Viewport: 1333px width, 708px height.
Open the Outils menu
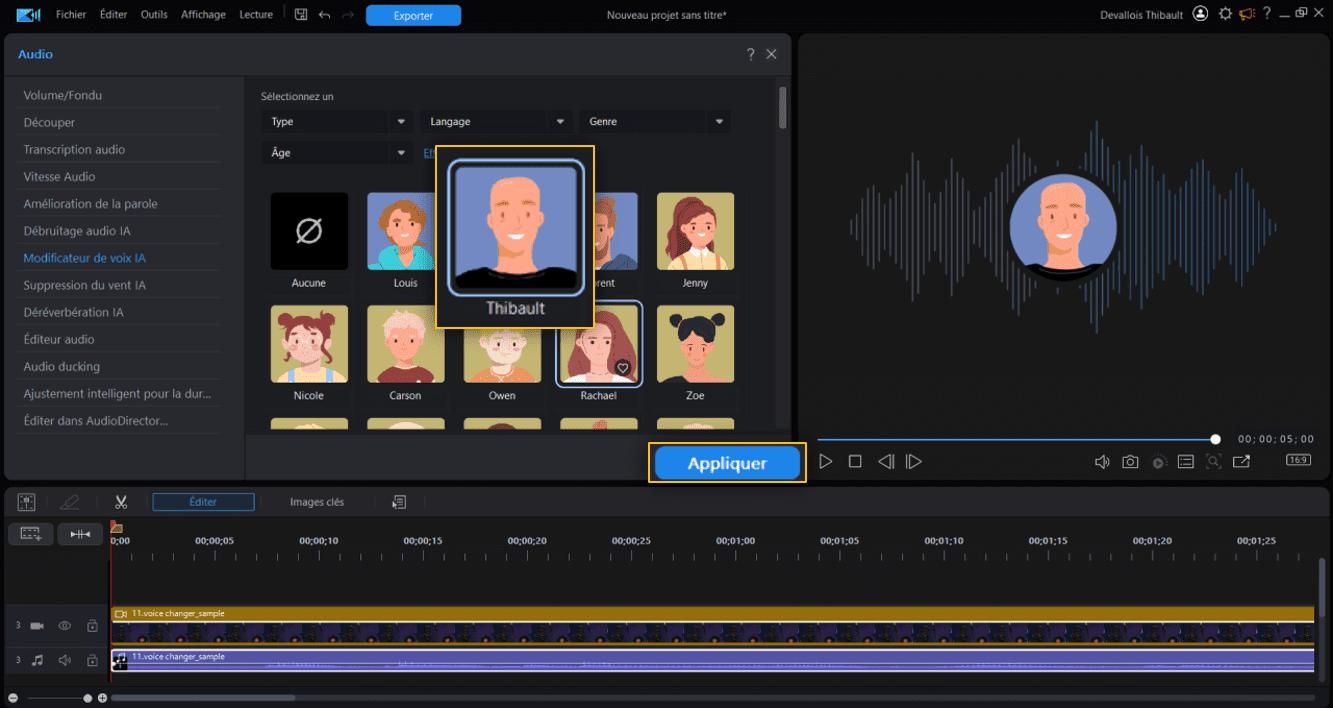[x=154, y=15]
